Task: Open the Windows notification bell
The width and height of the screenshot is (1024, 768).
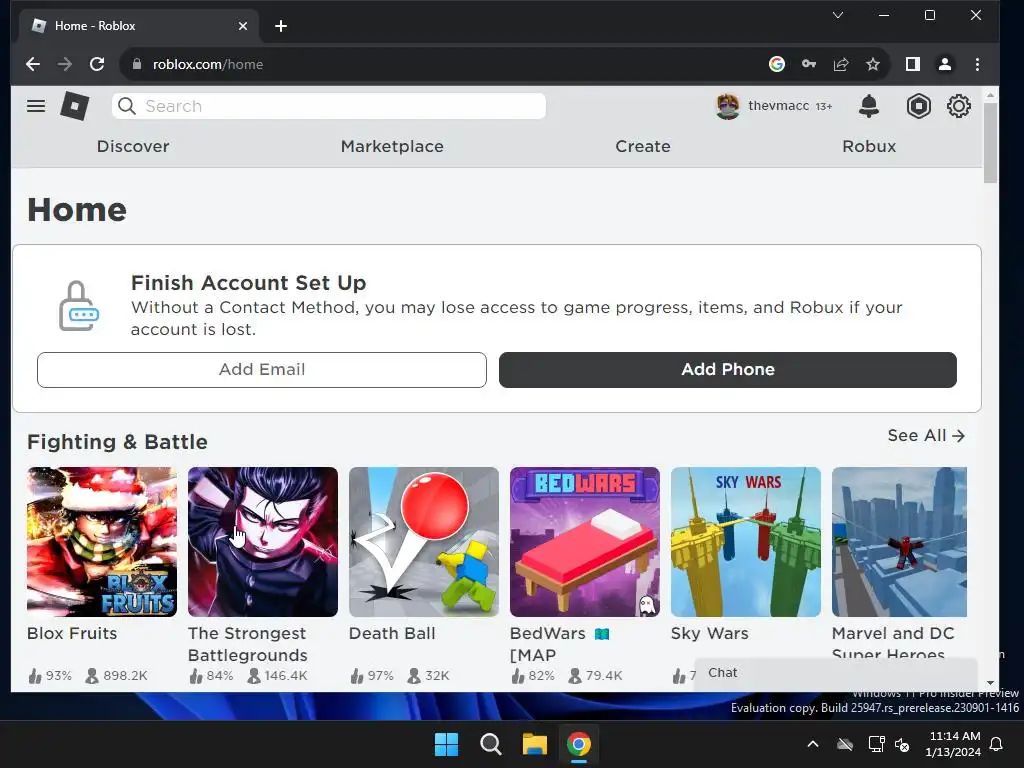Action: coord(997,744)
